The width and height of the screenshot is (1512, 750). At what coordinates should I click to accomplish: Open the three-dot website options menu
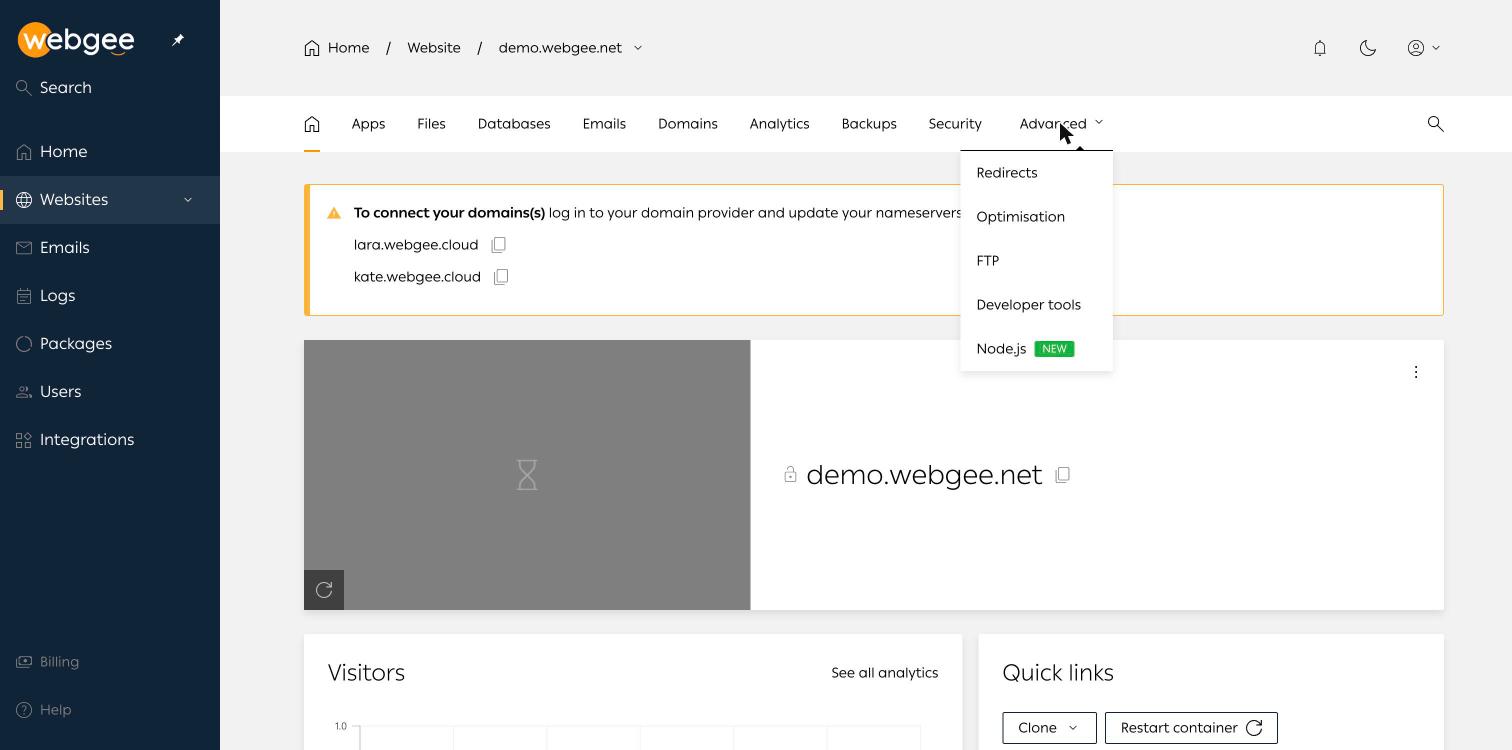tap(1416, 372)
